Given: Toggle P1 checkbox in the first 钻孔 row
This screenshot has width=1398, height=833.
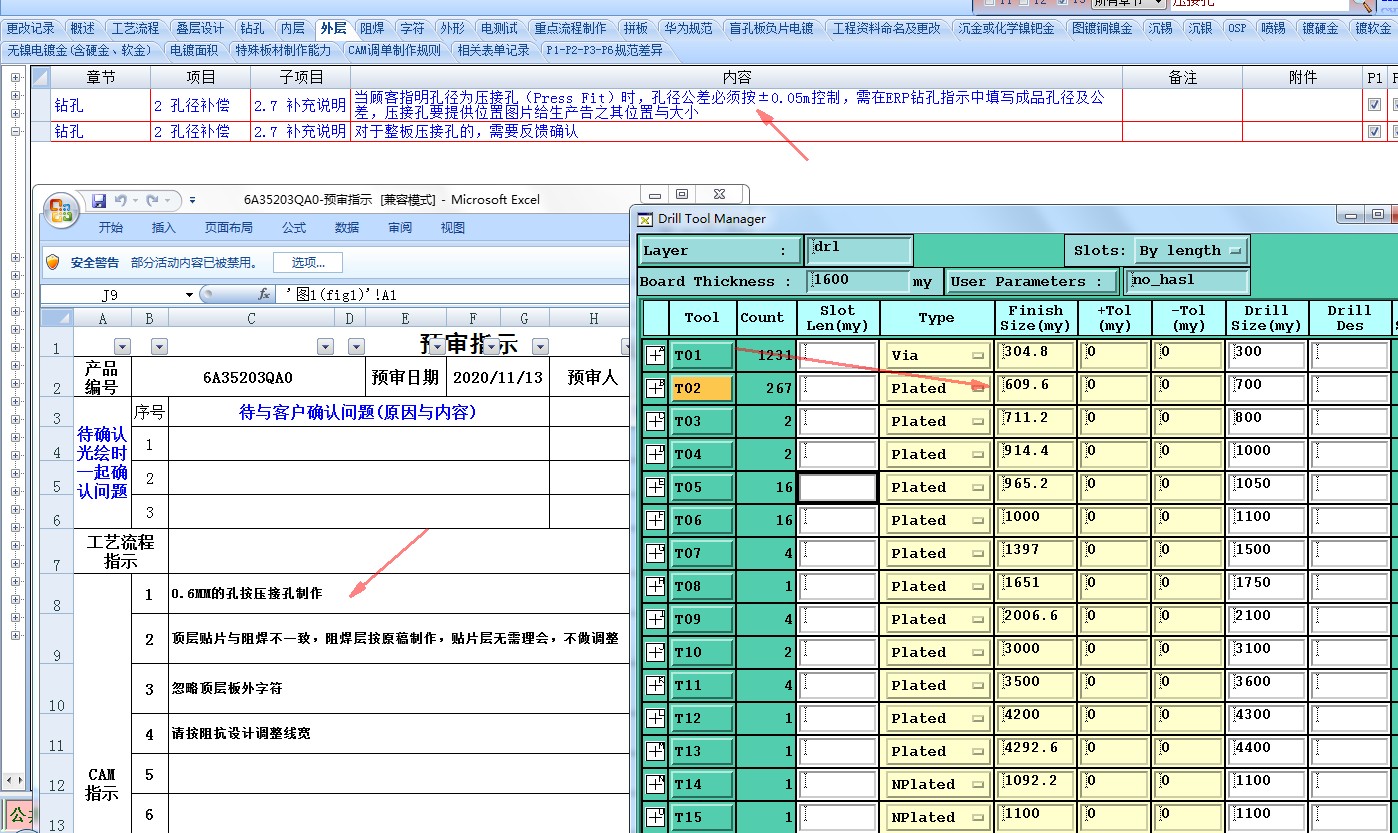Looking at the screenshot, I should [x=1374, y=104].
